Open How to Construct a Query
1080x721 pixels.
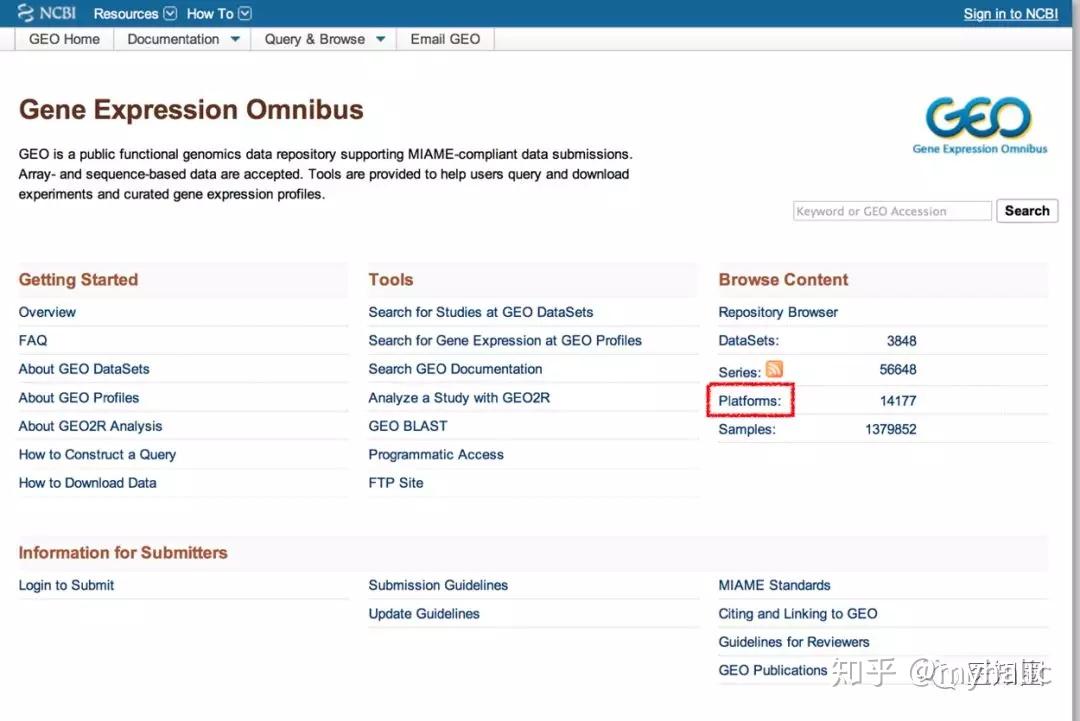[97, 454]
